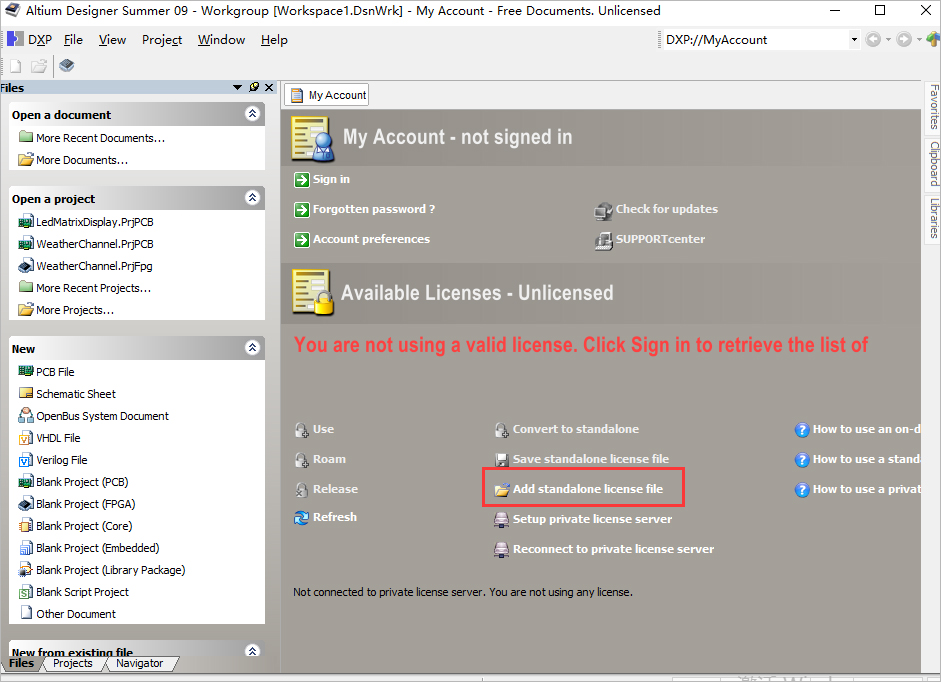
Task: Switch to the Projects panel tab
Action: click(73, 663)
